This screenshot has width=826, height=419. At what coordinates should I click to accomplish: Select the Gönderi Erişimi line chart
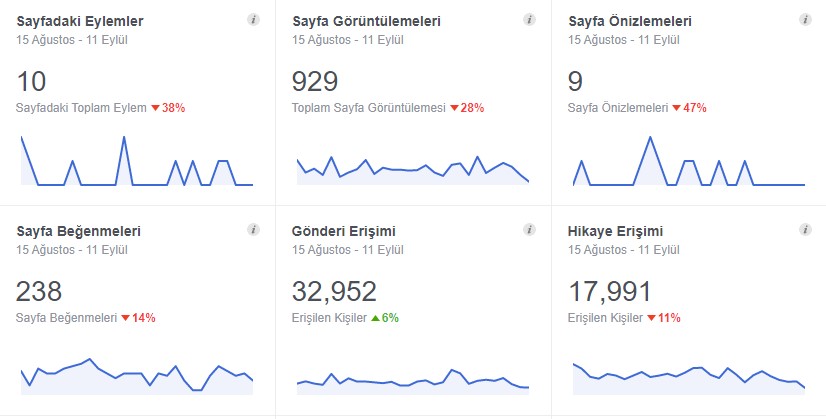pyautogui.click(x=413, y=382)
